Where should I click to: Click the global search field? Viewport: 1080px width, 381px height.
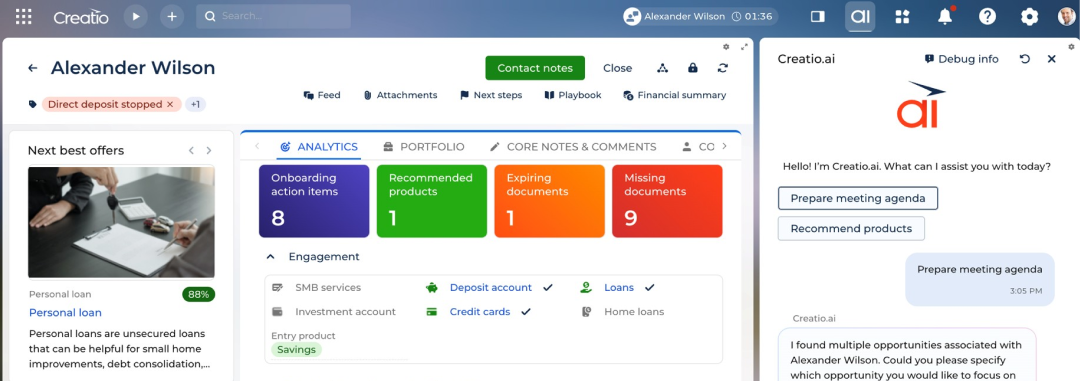(x=273, y=16)
